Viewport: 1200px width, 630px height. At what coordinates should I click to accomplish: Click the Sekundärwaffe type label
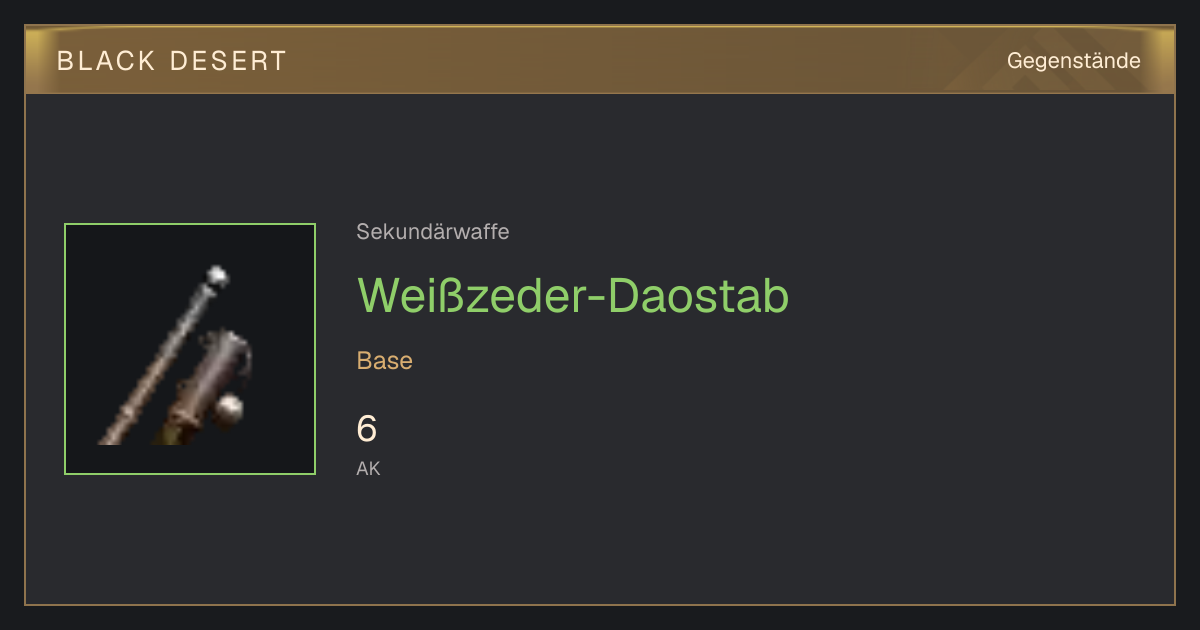[433, 232]
